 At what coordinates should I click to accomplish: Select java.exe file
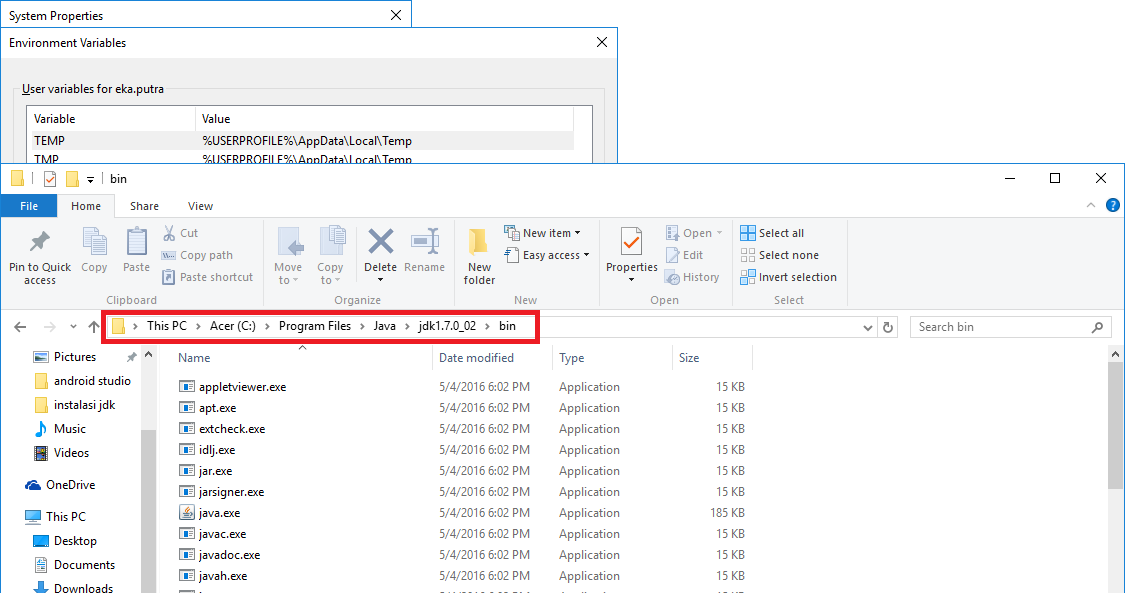click(x=220, y=513)
